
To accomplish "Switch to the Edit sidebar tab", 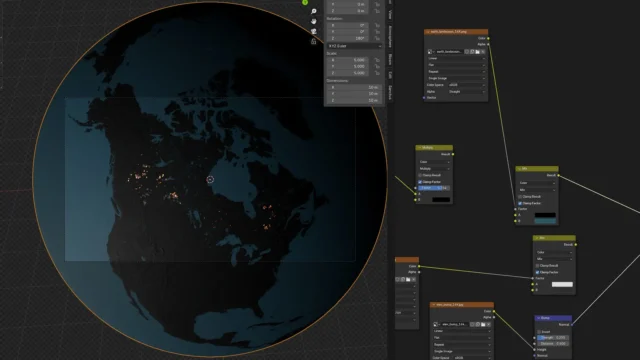I will pyautogui.click(x=390, y=75).
